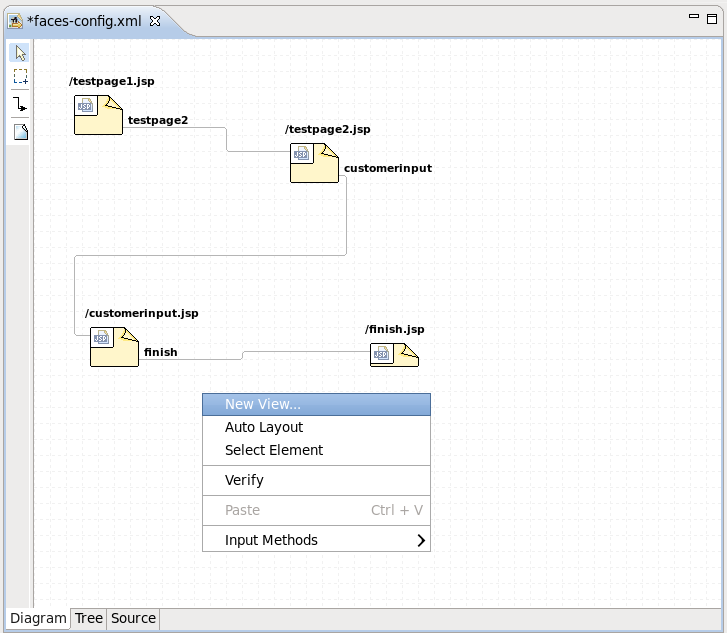Select the /testpage2.jsp page node icon
The width and height of the screenshot is (727, 633).
314,162
